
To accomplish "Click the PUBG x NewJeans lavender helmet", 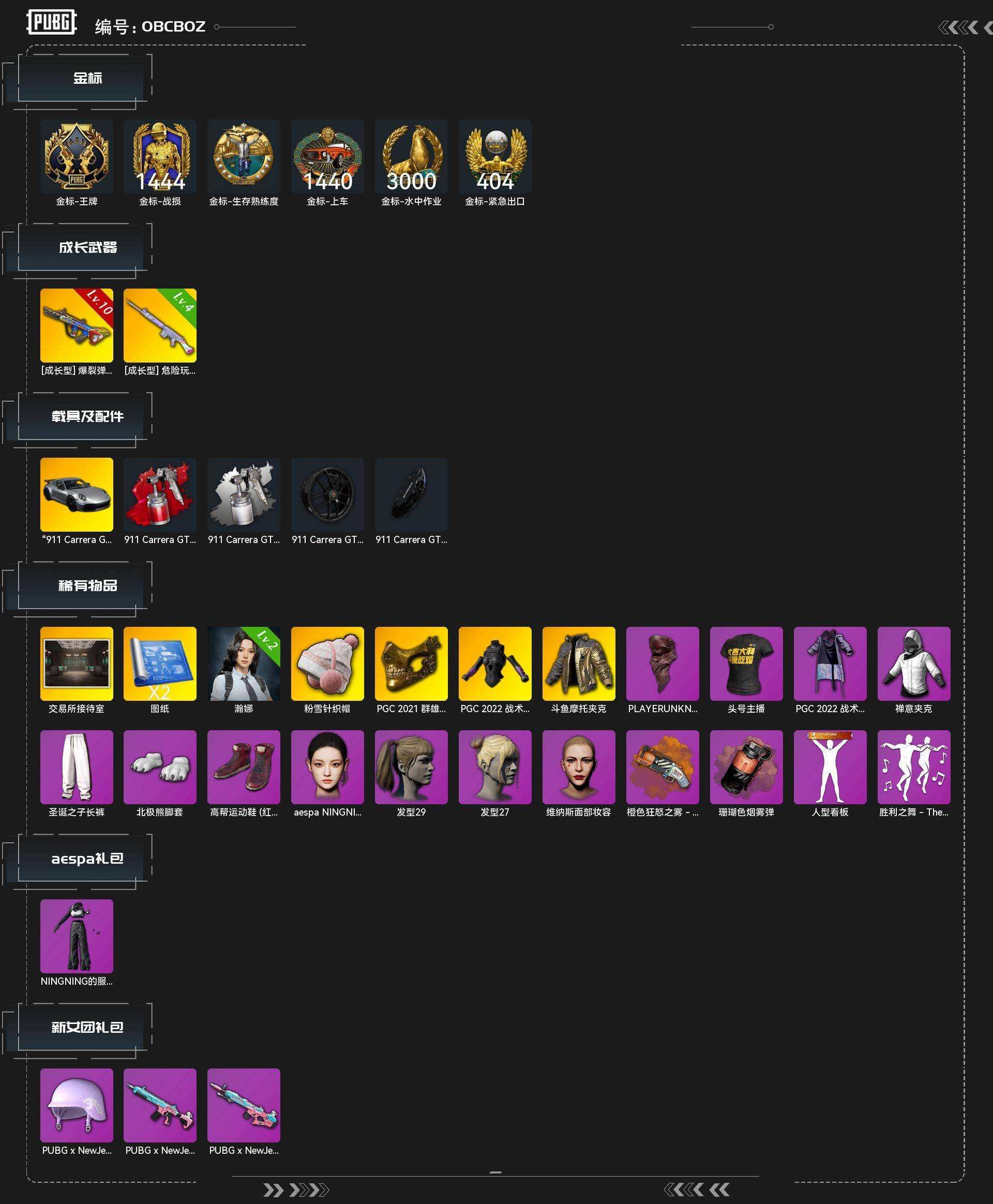I will point(77,1105).
